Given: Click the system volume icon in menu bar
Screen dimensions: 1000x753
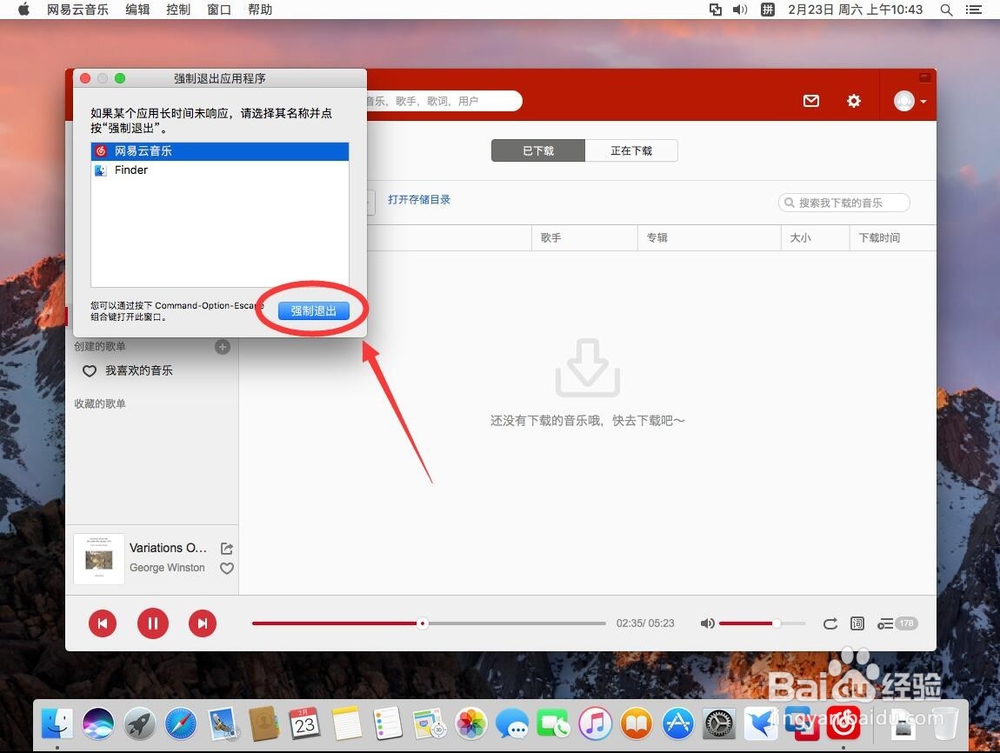Looking at the screenshot, I should tap(740, 10).
